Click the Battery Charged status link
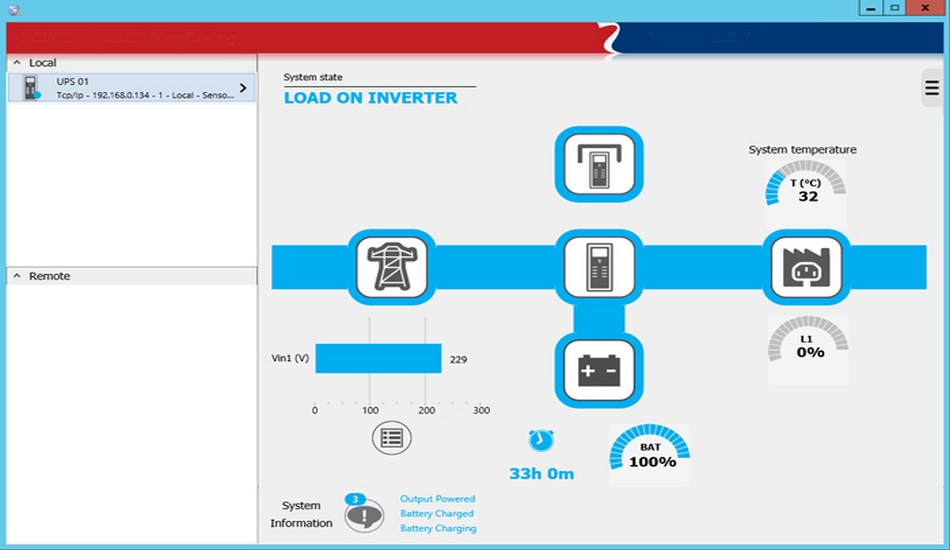Viewport: 950px width, 550px height. pyautogui.click(x=436, y=514)
